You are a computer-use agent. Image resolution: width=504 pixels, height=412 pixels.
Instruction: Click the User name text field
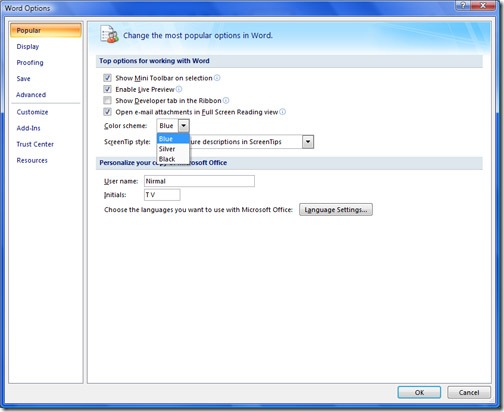[x=199, y=181]
